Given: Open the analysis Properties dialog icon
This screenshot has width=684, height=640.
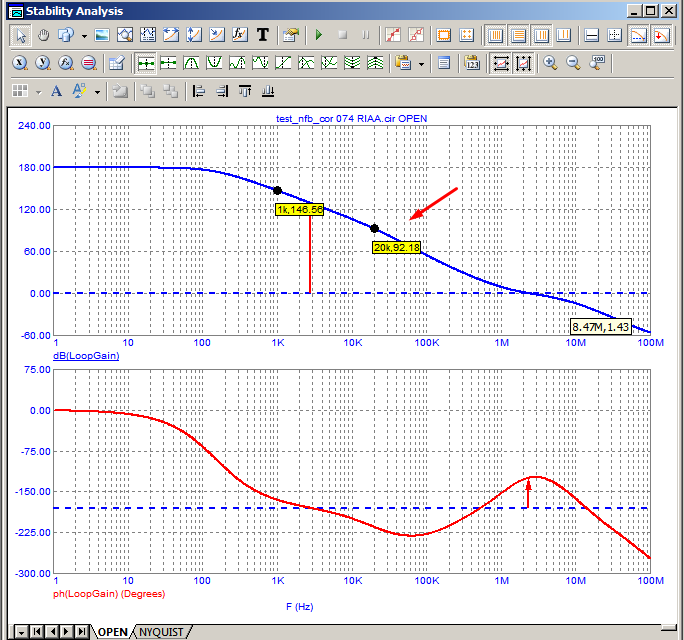Looking at the screenshot, I should click(x=291, y=35).
